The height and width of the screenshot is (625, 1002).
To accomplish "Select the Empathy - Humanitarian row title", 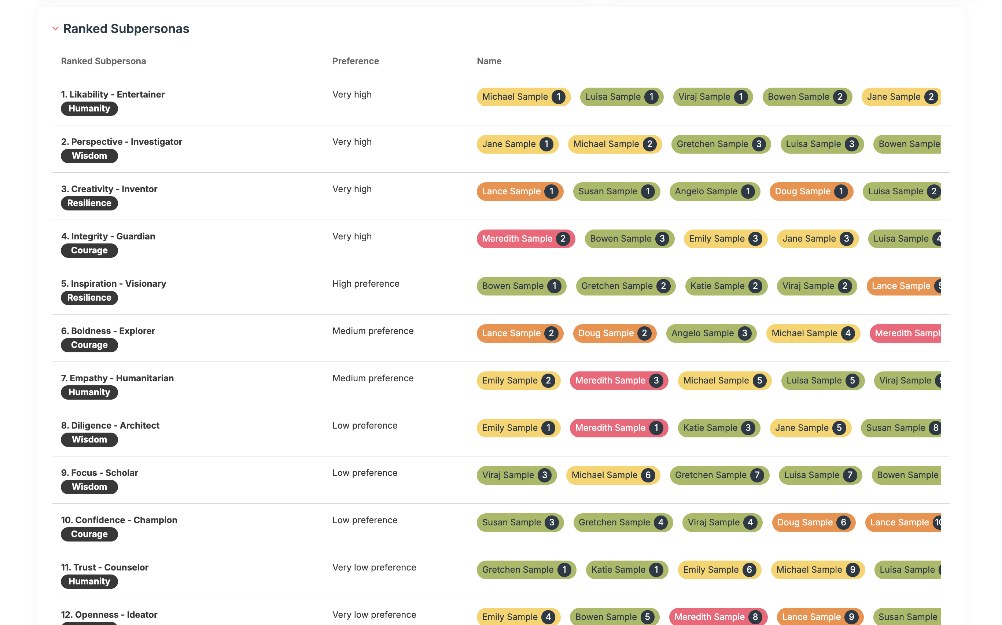I will (118, 378).
